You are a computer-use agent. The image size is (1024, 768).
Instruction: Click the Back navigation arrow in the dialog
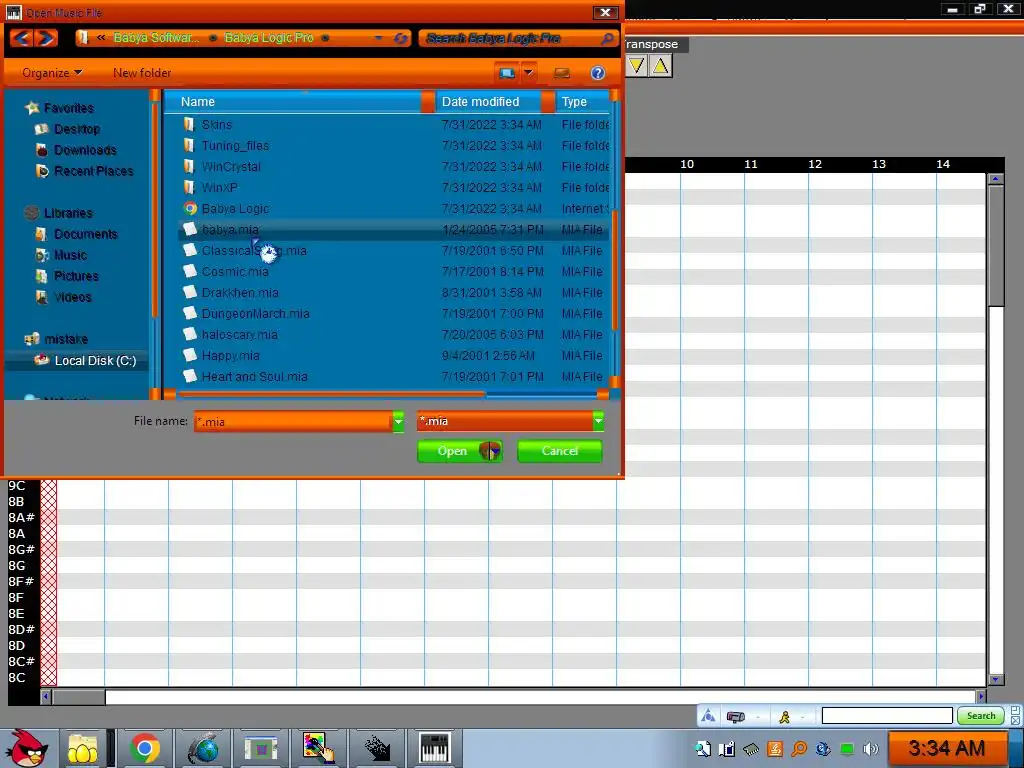[x=22, y=38]
